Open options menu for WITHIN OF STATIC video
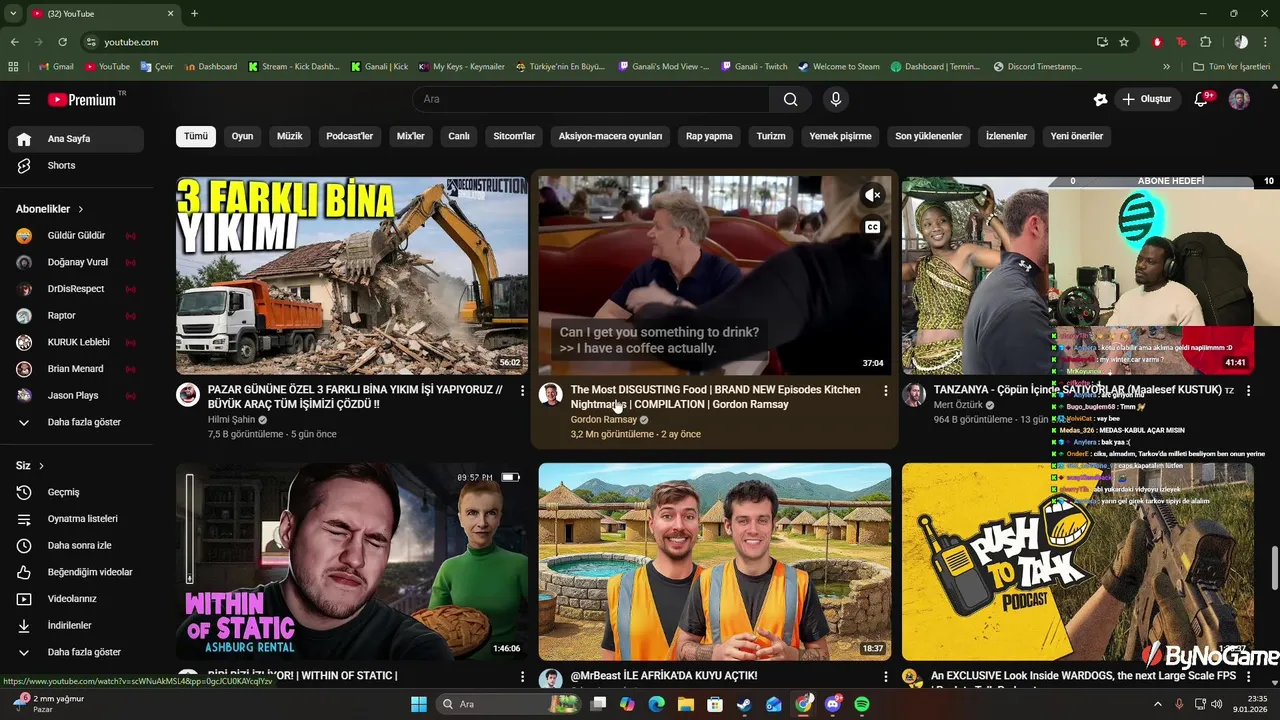 click(x=522, y=677)
